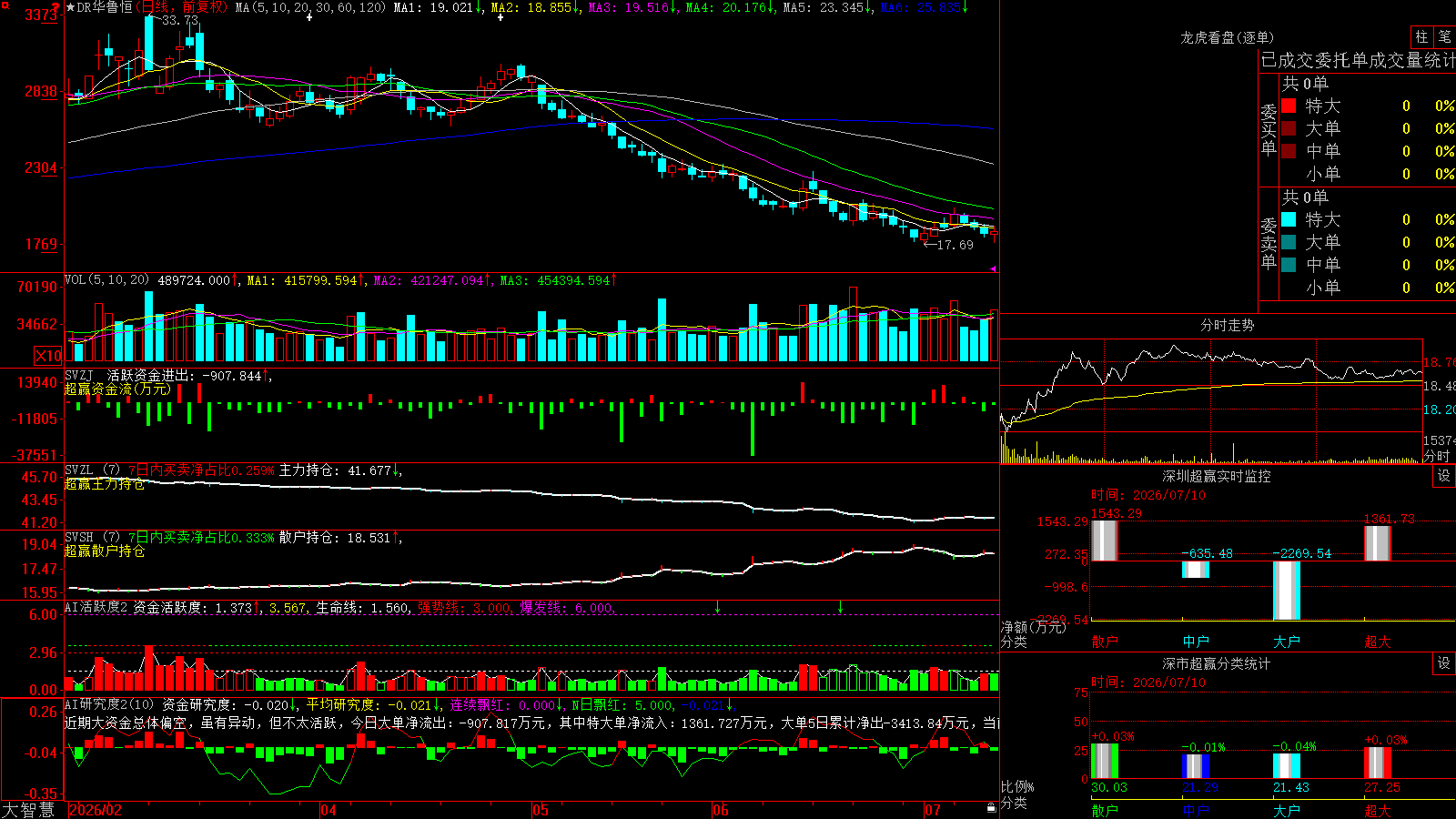Toggle the 笔 tick display mode

pos(1444,36)
